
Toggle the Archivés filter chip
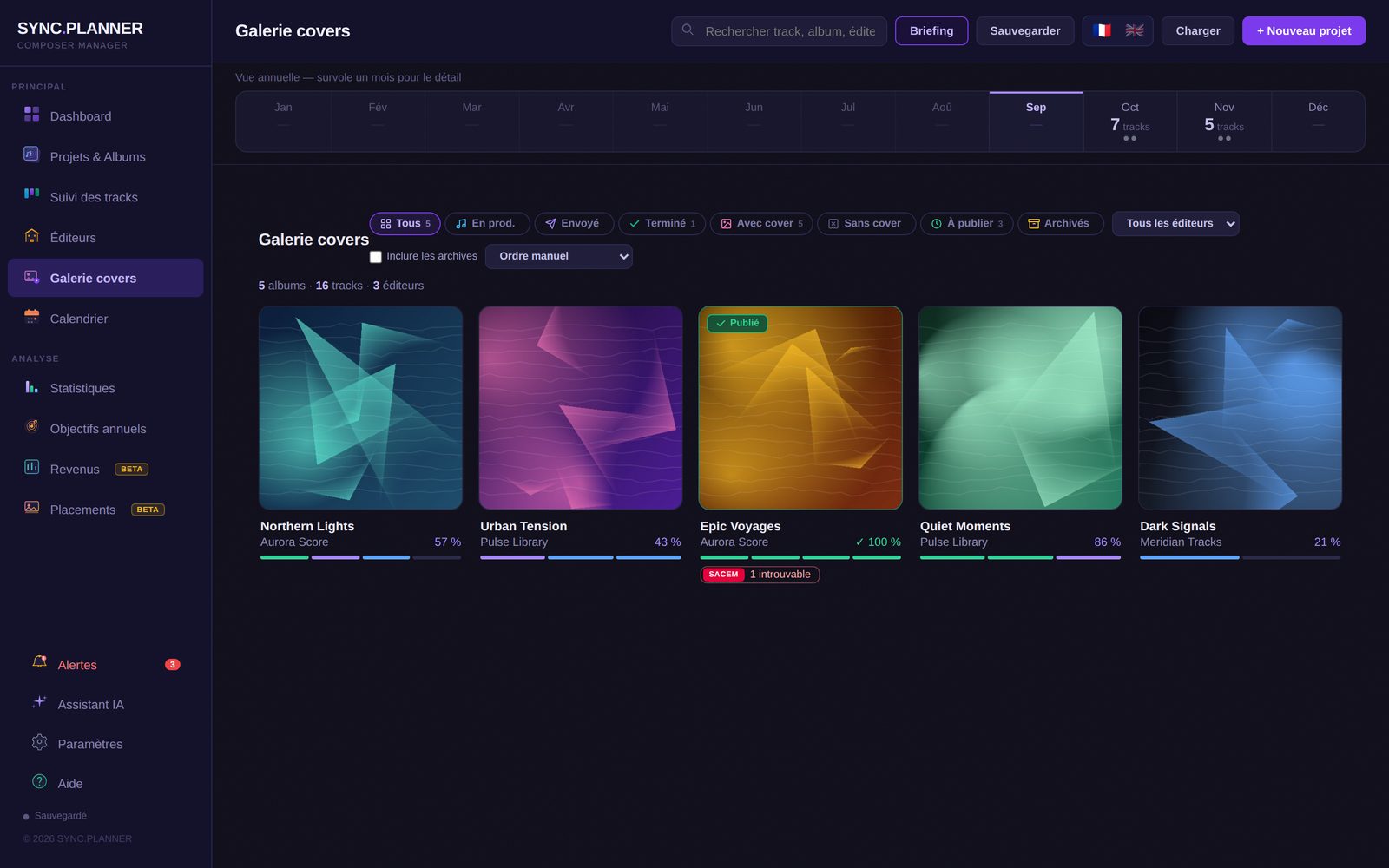1060,224
